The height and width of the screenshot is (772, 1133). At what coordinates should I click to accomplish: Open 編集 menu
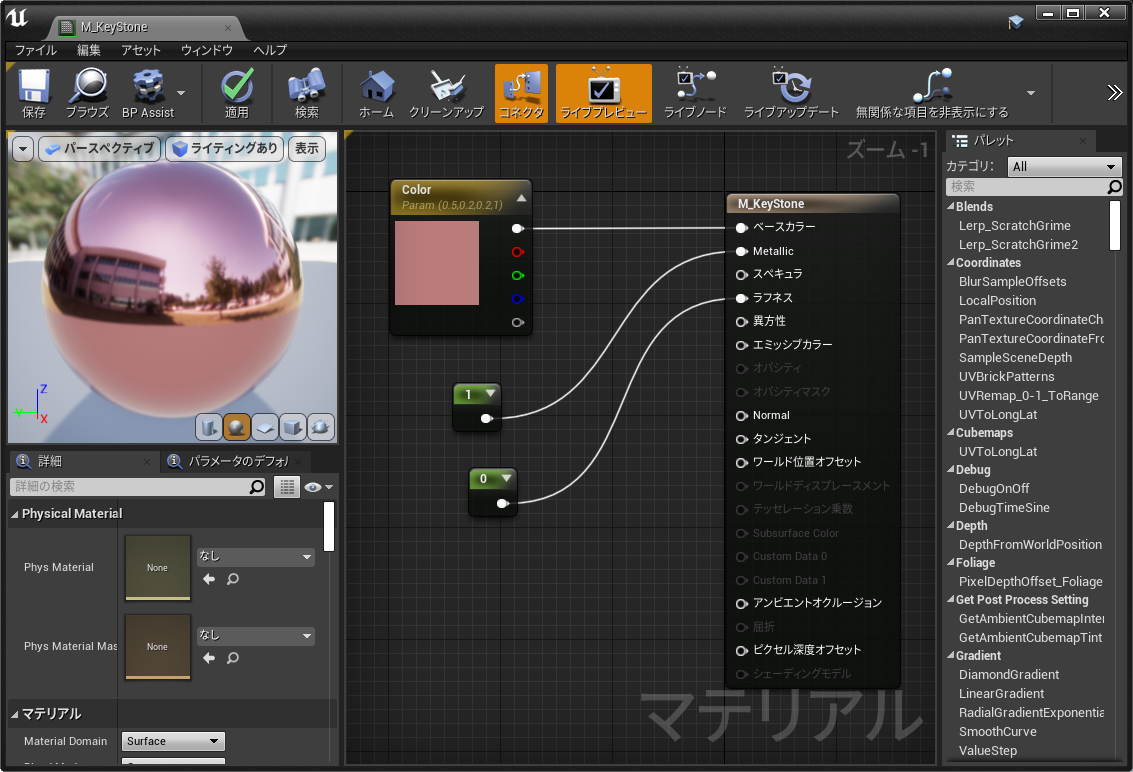[89, 50]
